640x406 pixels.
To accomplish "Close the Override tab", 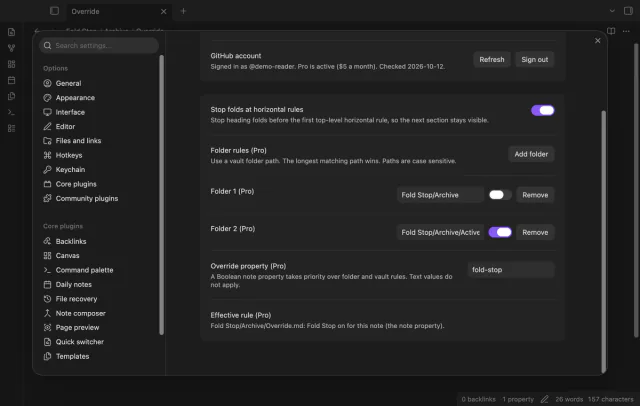I will click(163, 11).
